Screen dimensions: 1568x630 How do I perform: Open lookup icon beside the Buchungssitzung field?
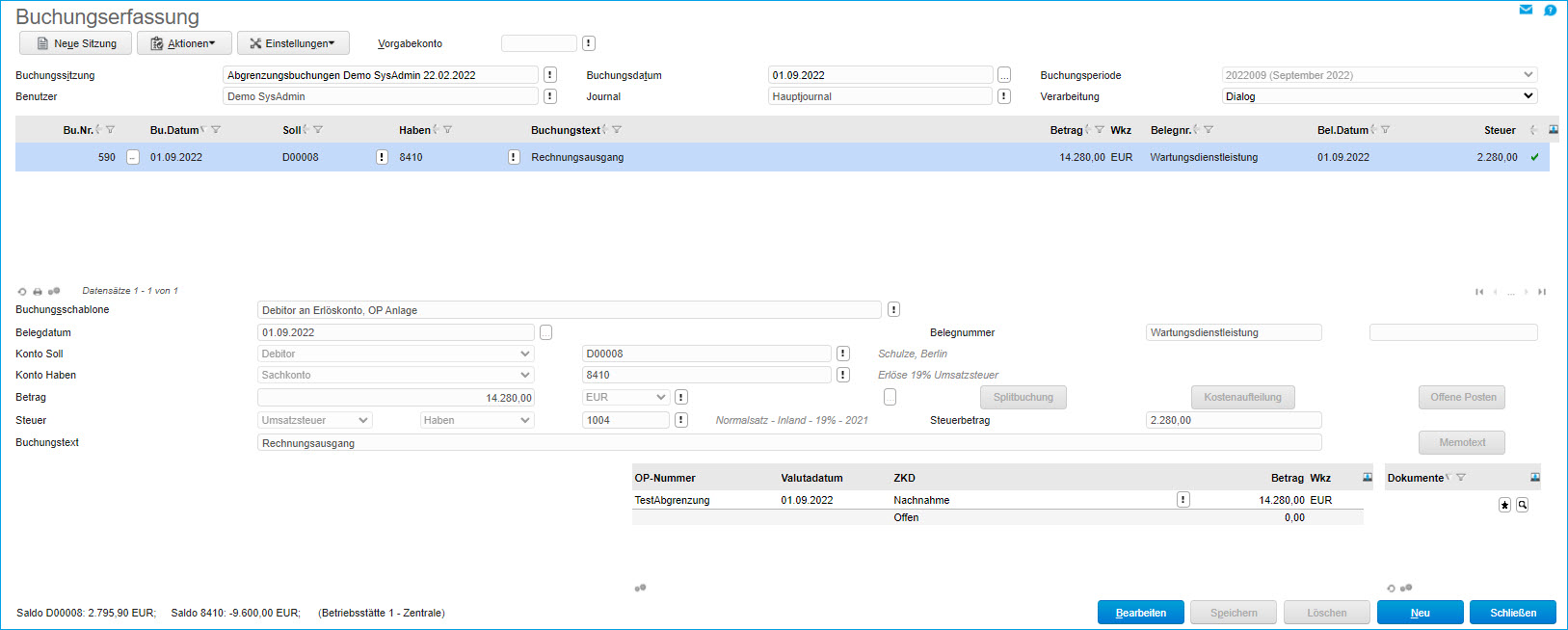(x=550, y=75)
